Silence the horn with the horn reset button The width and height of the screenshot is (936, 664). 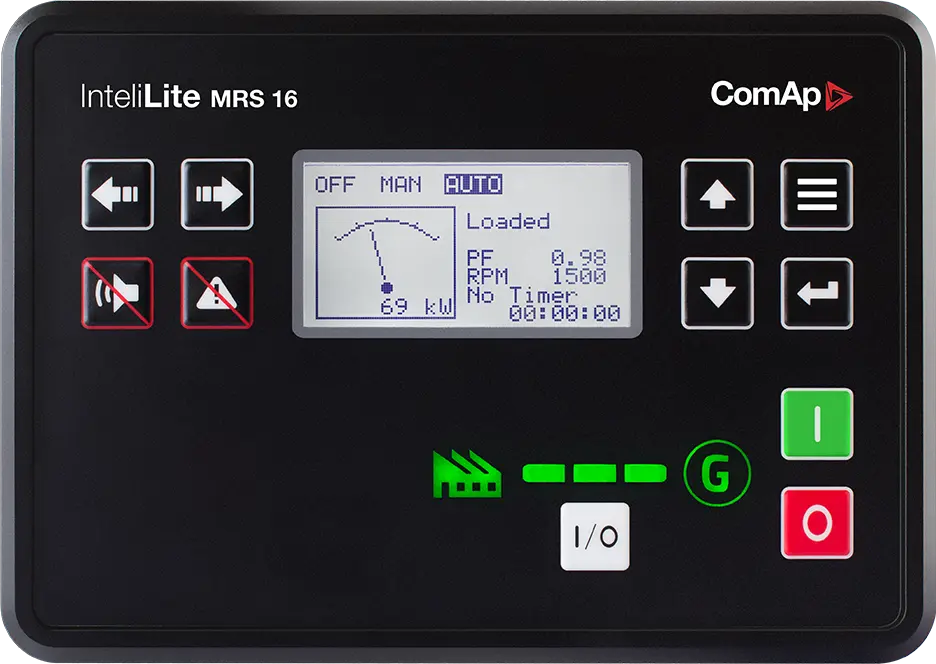[x=118, y=293]
